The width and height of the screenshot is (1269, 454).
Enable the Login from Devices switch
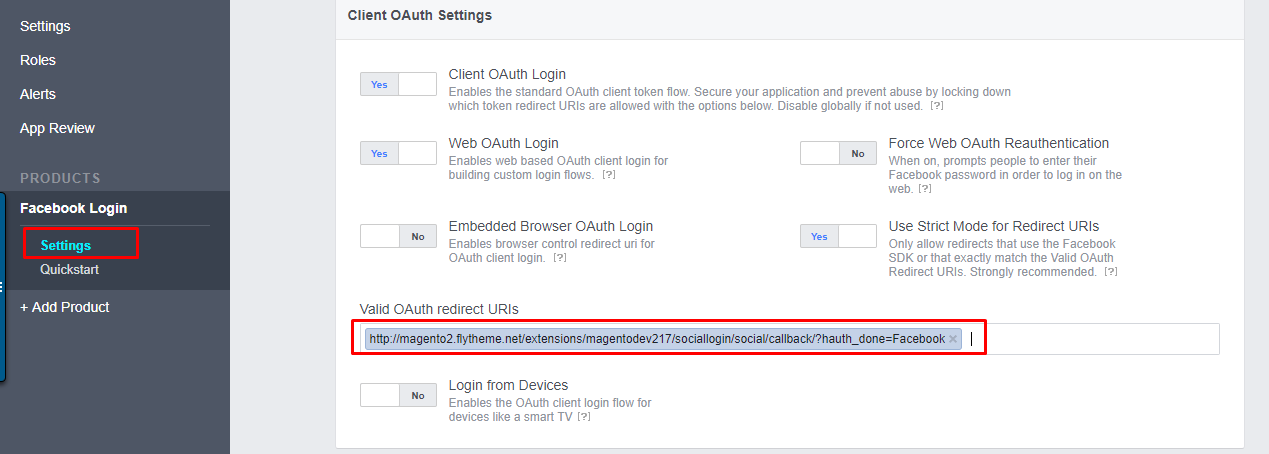coord(398,395)
